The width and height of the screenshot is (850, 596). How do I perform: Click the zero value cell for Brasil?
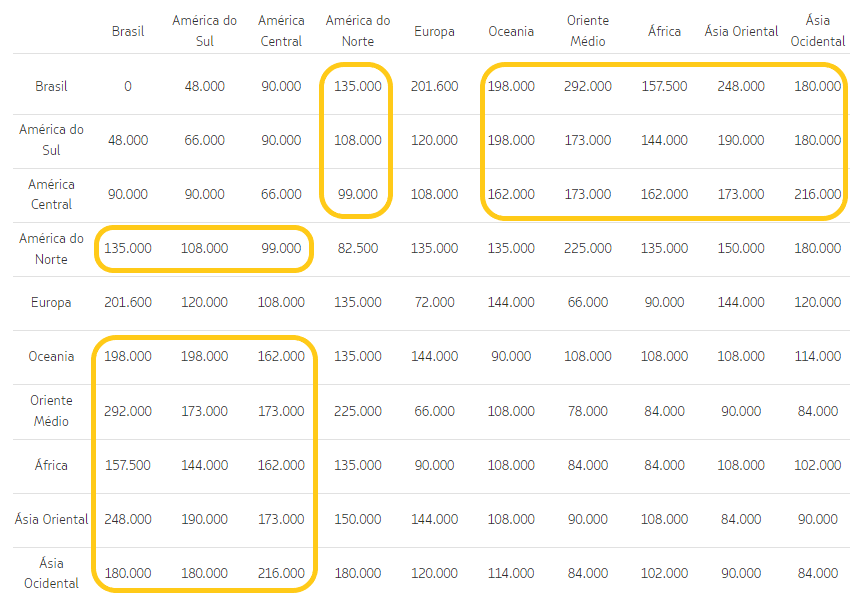pyautogui.click(x=128, y=86)
